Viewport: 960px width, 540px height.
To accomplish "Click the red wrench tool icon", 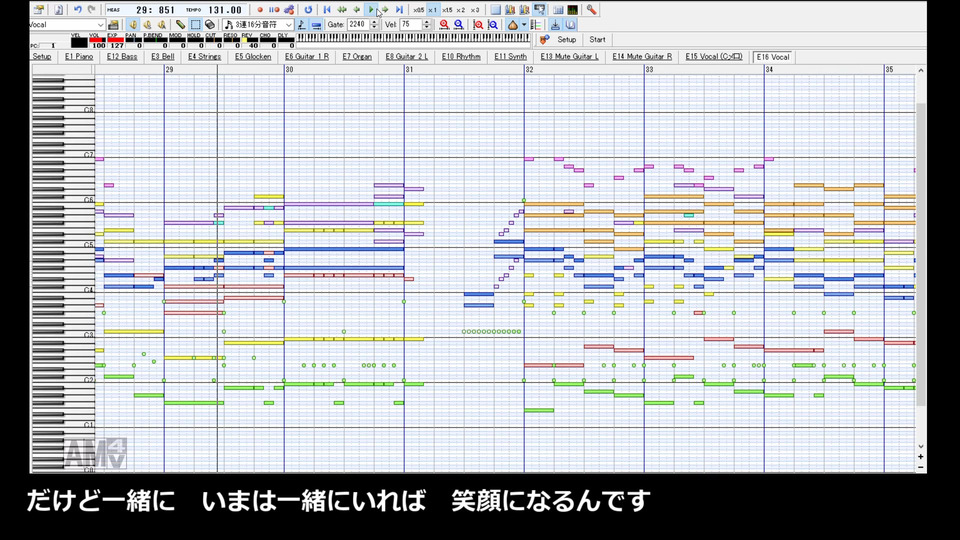I will 591,10.
